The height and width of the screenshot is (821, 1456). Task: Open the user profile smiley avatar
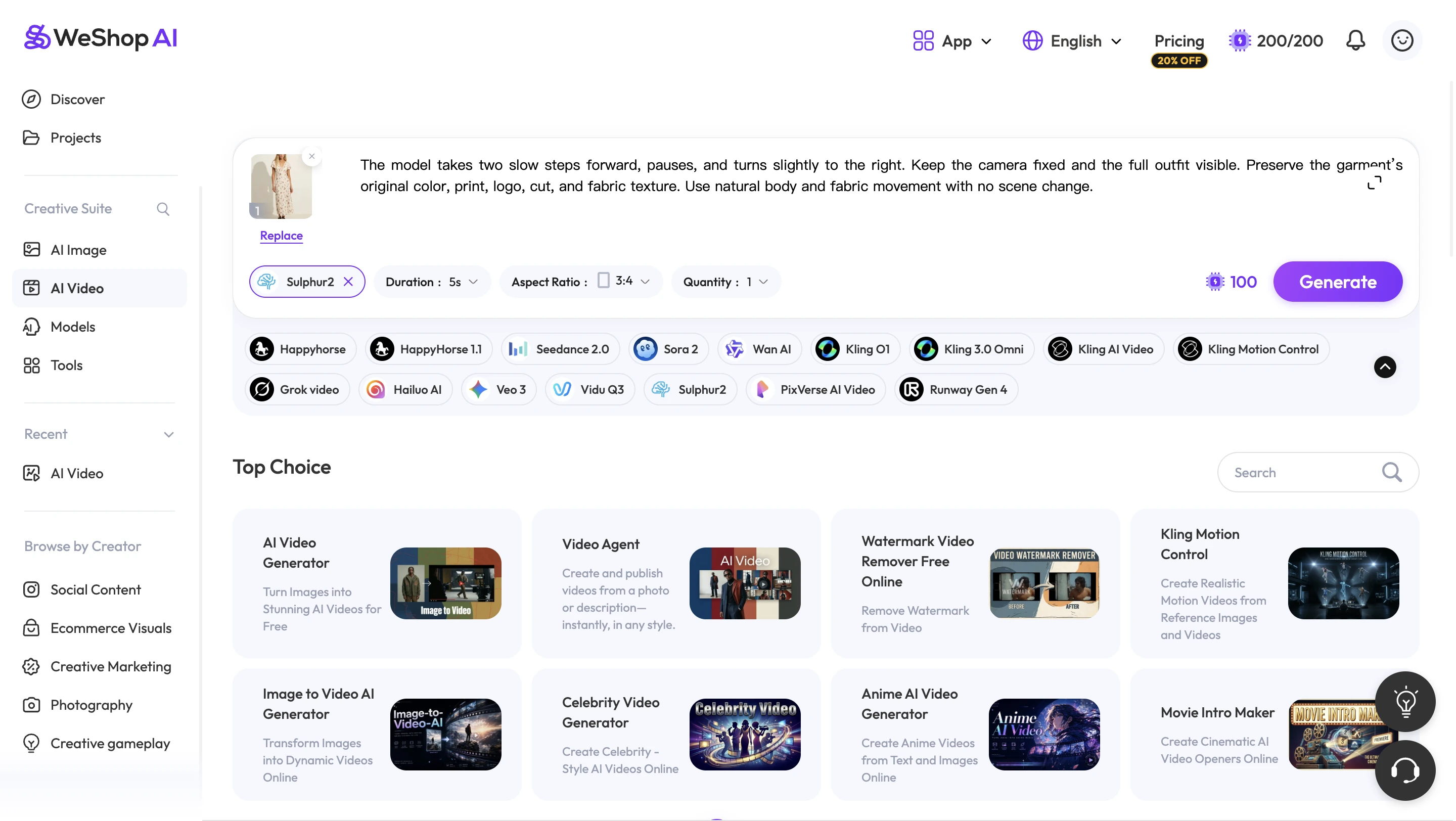(1402, 40)
